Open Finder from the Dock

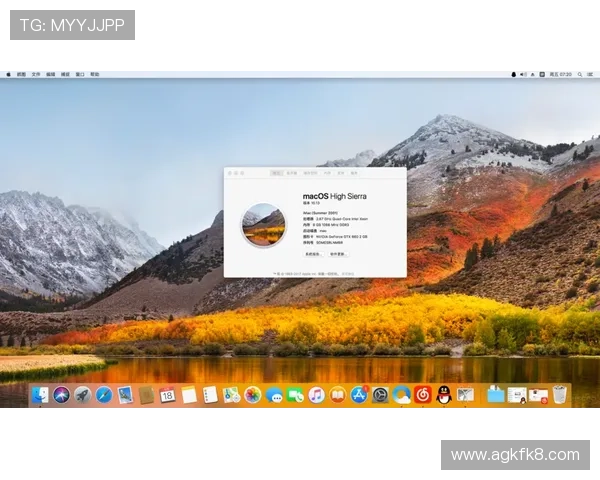click(40, 395)
